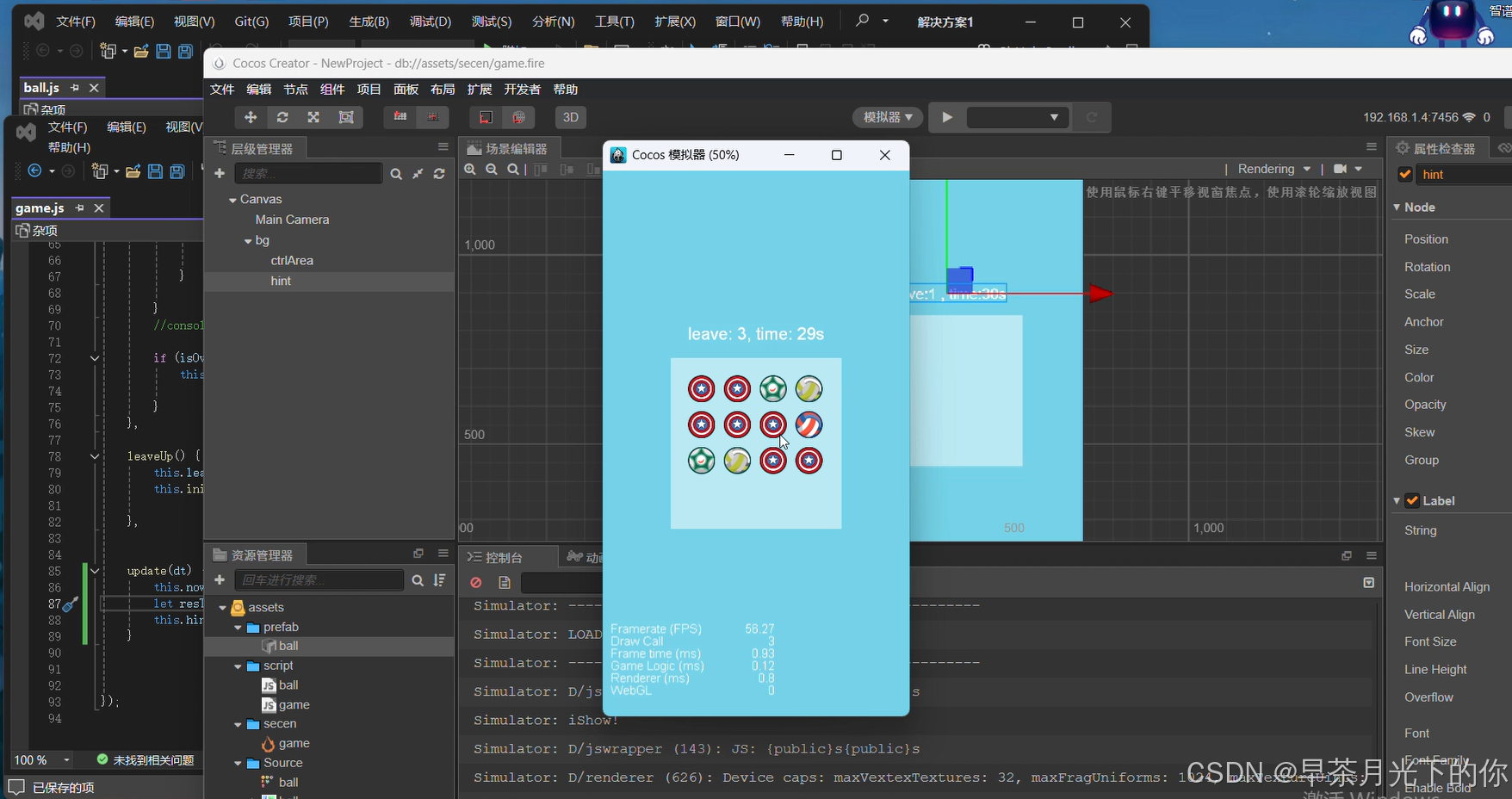The image size is (1512, 799).
Task: Refresh the hierarchy panel
Action: point(439,174)
